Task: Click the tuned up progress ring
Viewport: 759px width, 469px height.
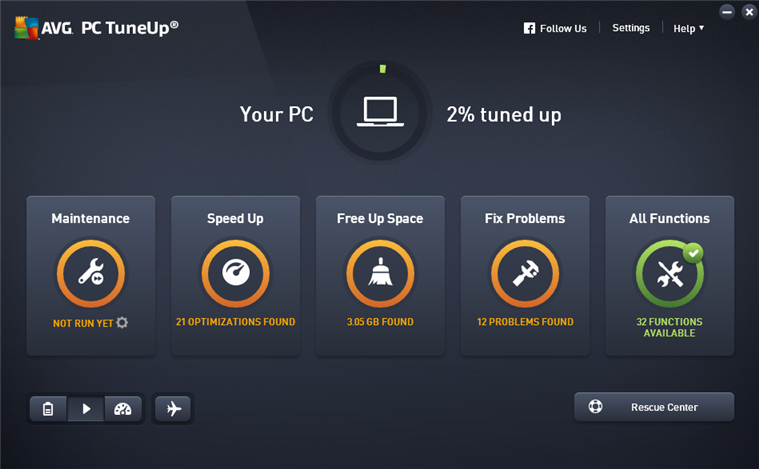Action: pos(380,112)
